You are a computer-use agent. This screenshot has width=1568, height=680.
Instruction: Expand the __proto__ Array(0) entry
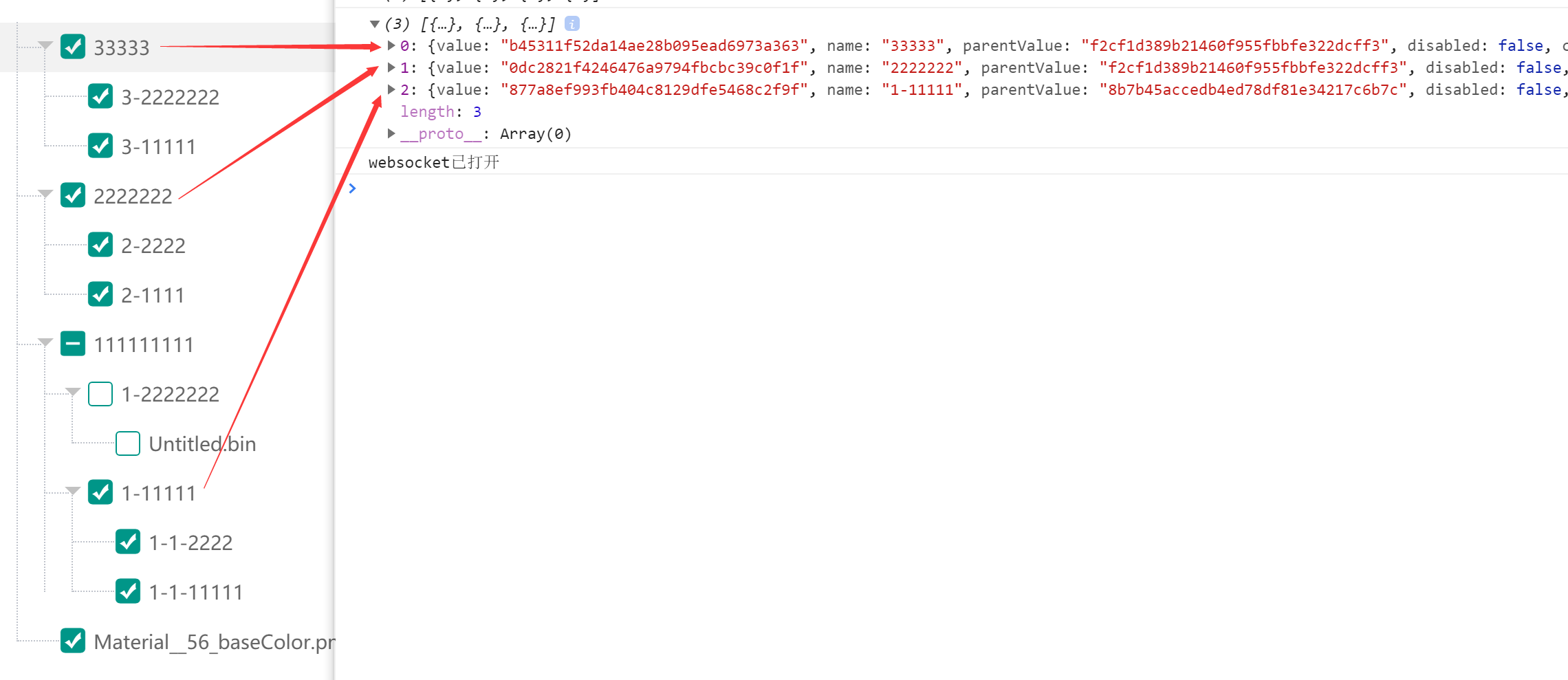tap(391, 133)
